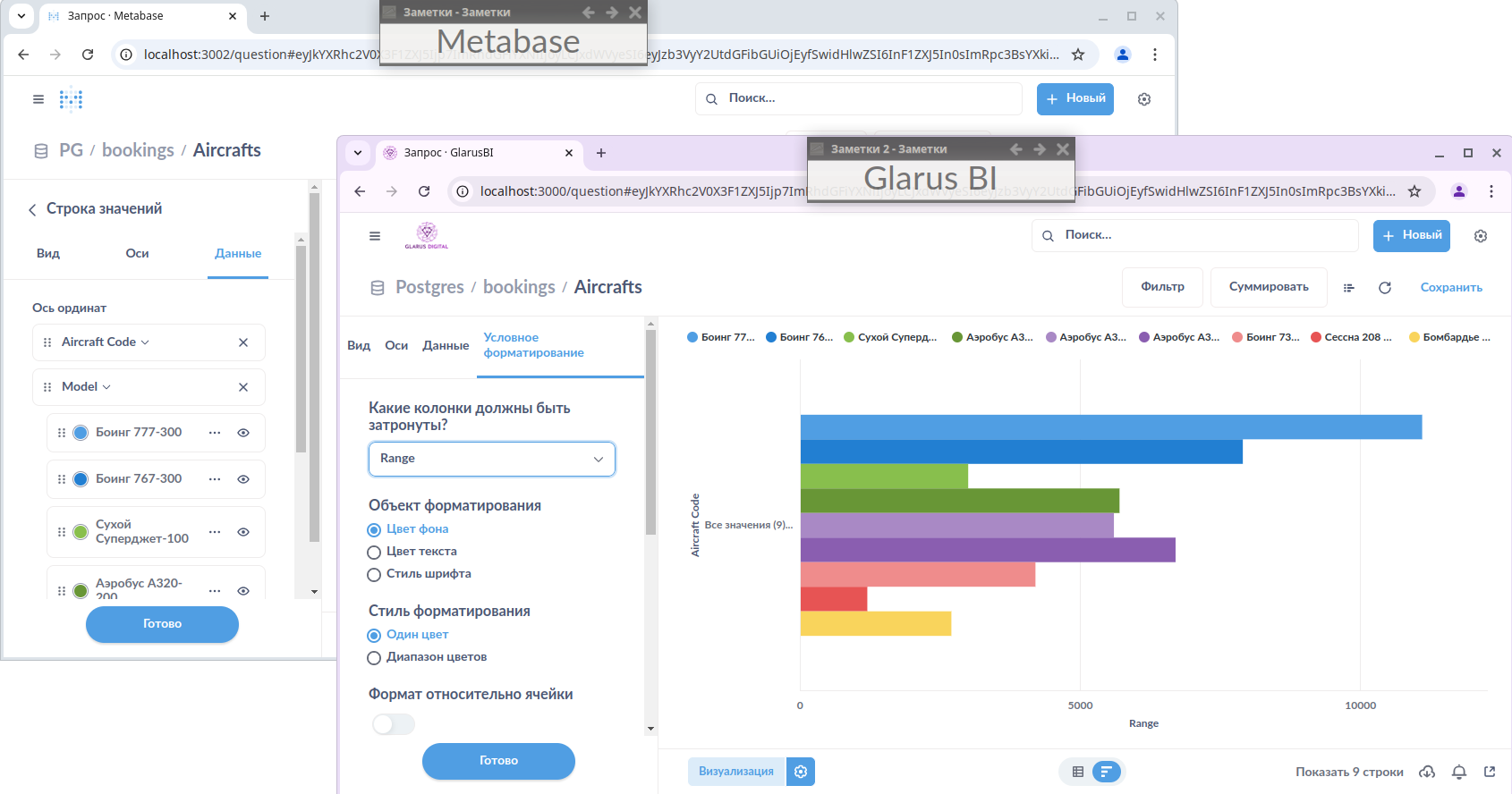Toggle Формат относительно ячейки switch
Screen dimensions: 1512x794
[x=394, y=724]
